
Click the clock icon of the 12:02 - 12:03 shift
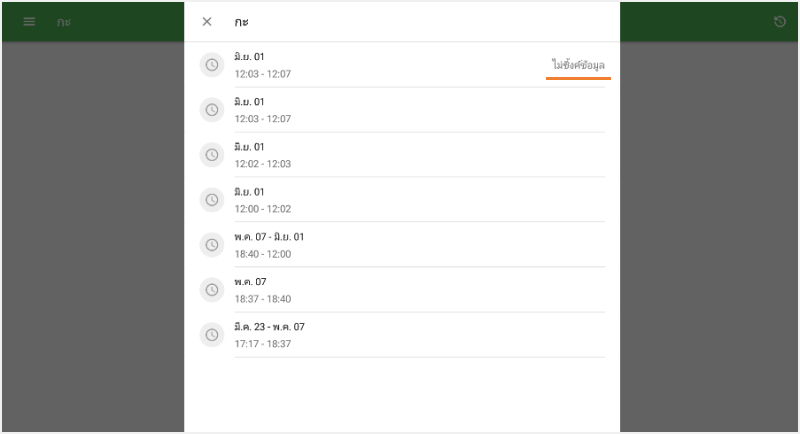211,155
